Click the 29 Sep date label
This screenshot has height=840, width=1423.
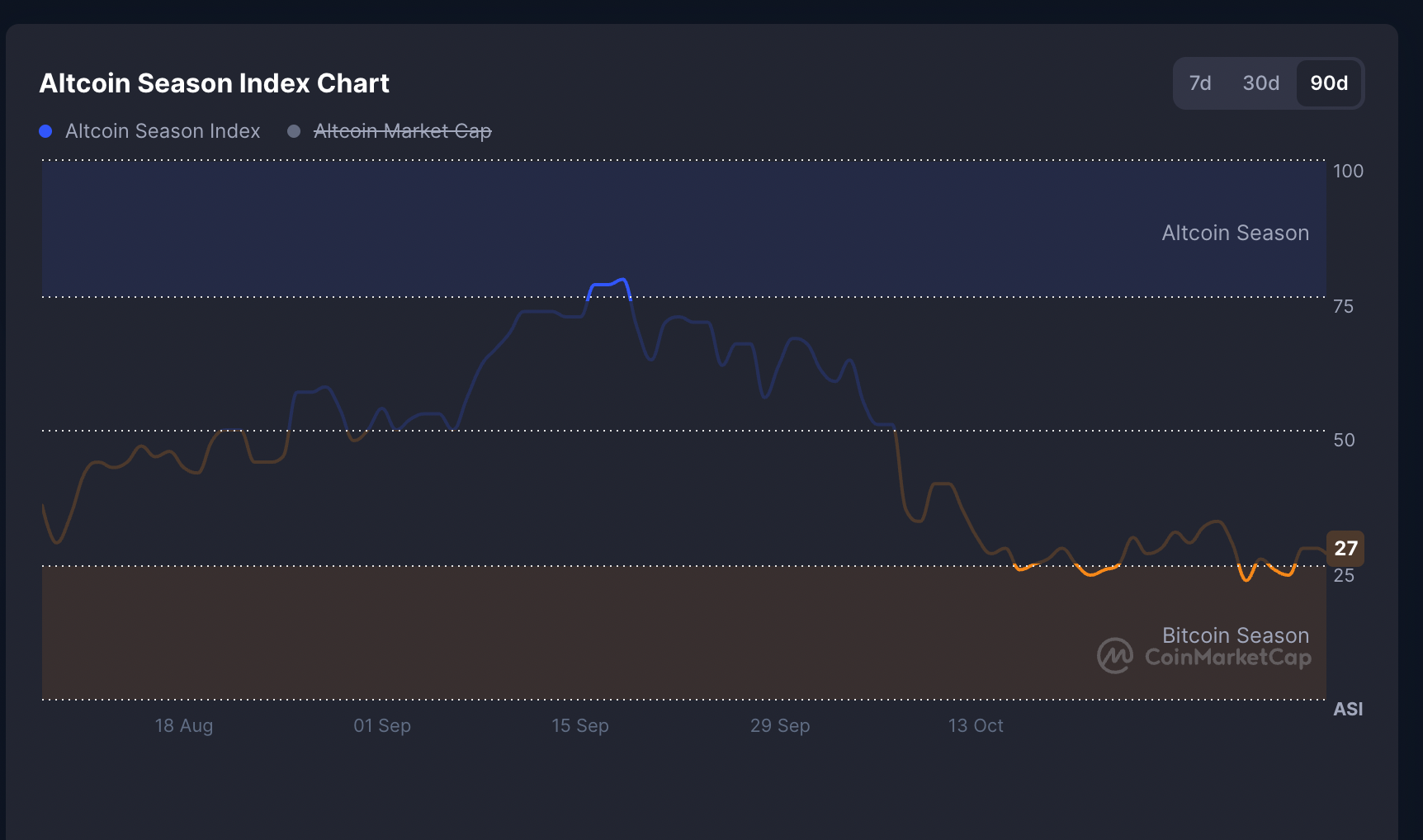pyautogui.click(x=779, y=726)
